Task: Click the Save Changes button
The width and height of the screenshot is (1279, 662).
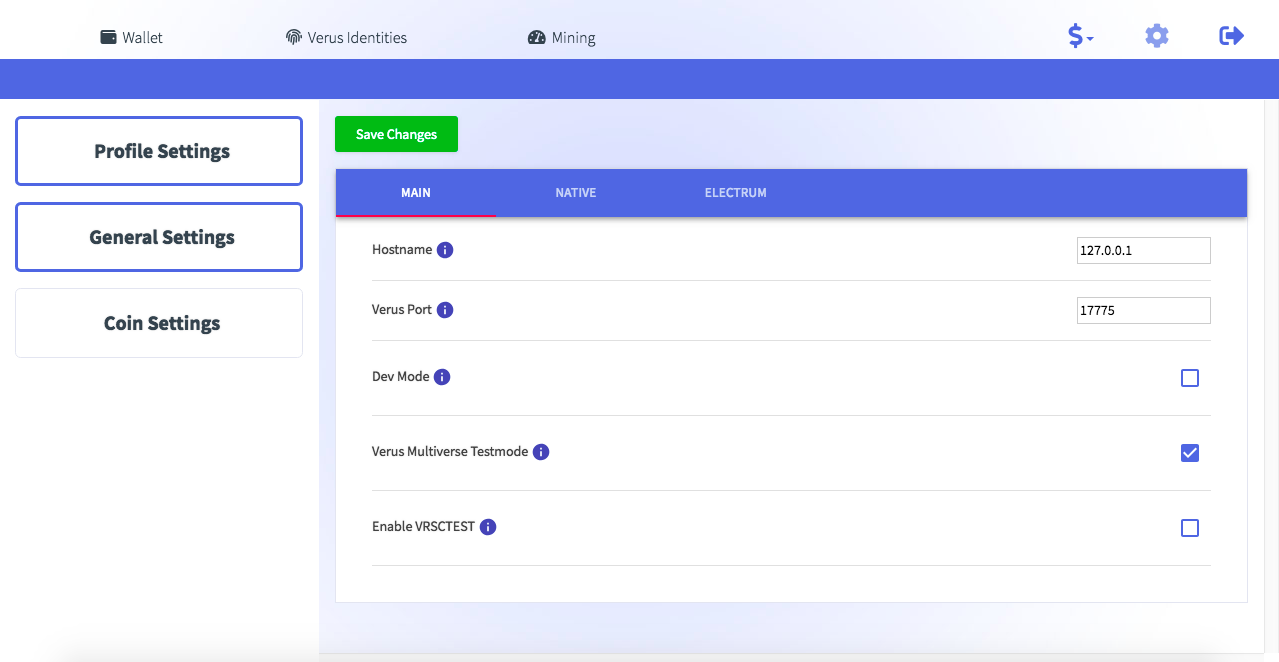Action: point(396,134)
